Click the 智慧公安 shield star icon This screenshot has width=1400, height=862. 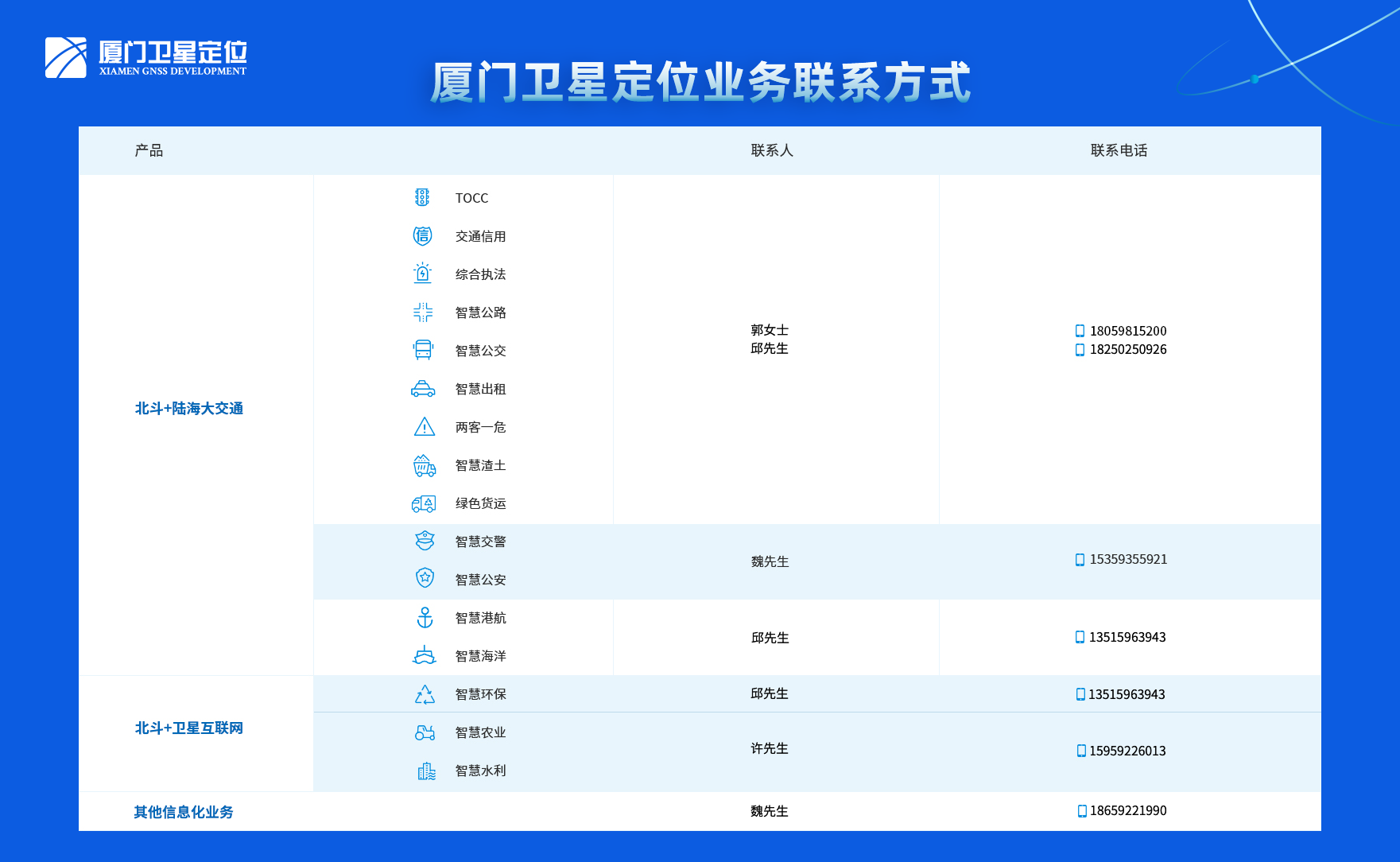click(425, 579)
